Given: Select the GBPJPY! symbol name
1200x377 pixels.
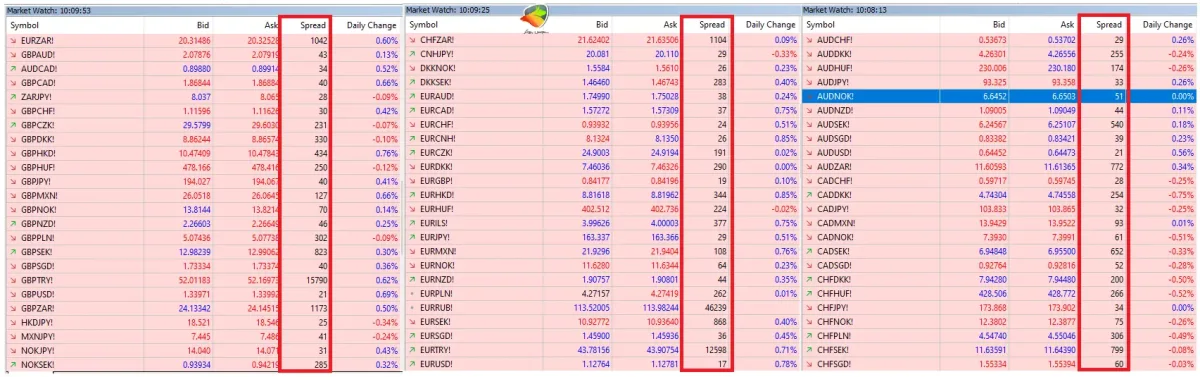Looking at the screenshot, I should pos(37,182).
